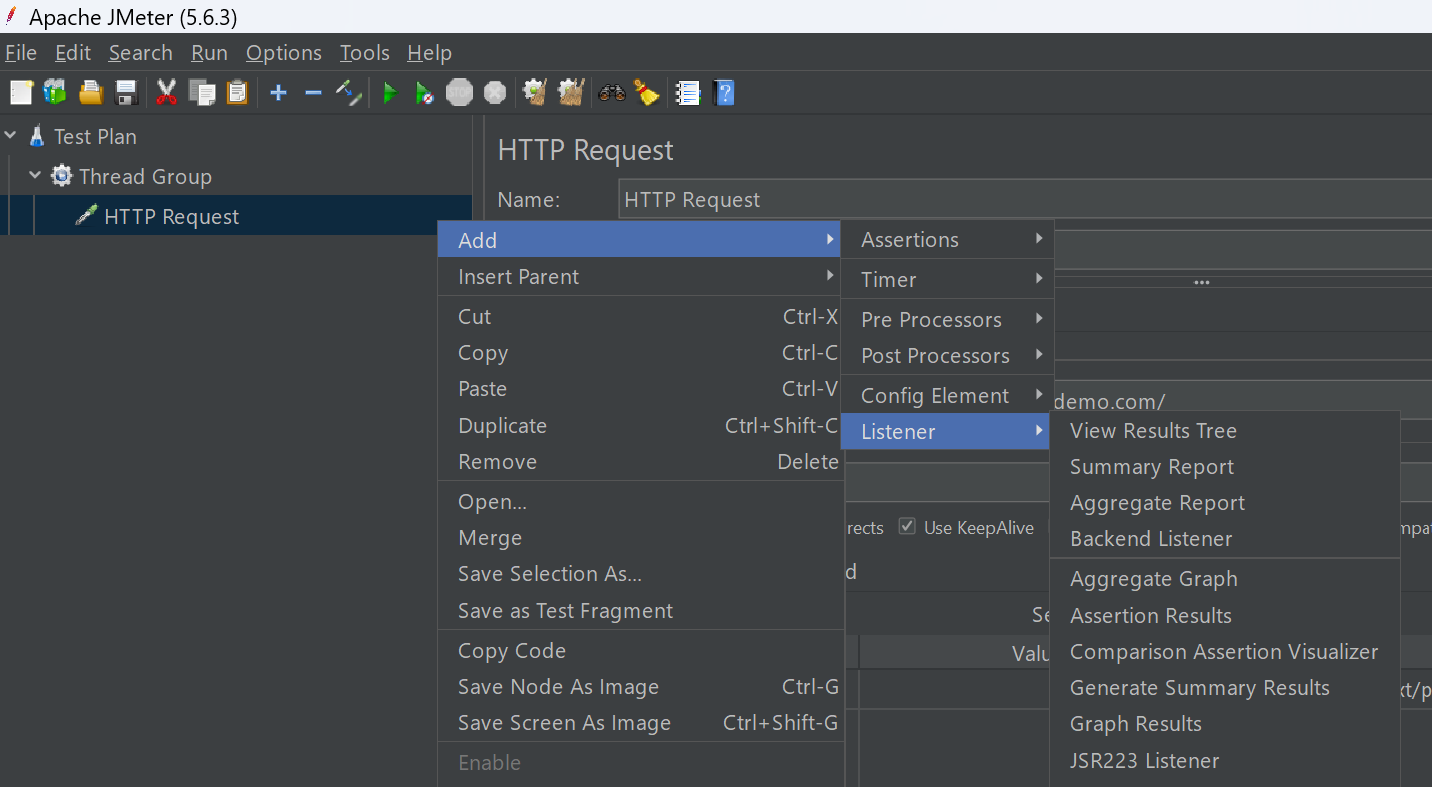Expand the Pre Processors submenu
This screenshot has height=787, width=1432.
[948, 320]
